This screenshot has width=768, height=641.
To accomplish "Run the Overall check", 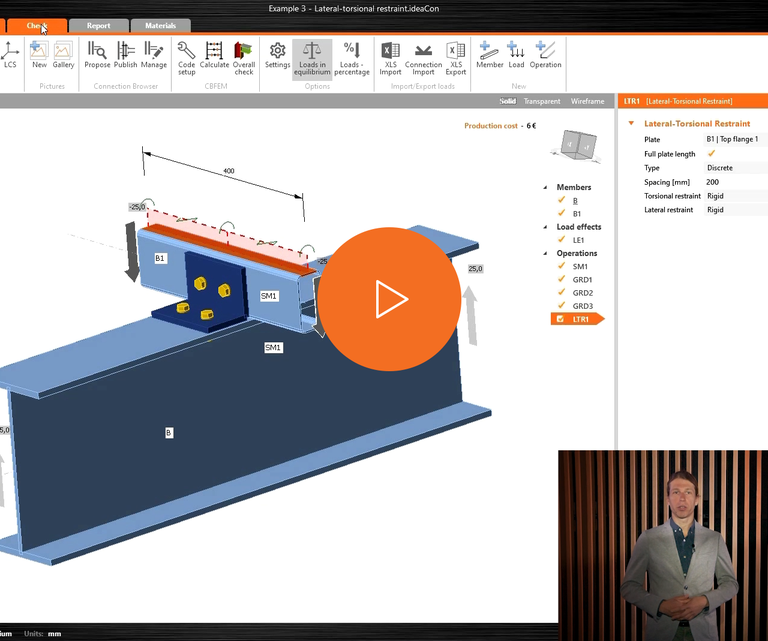I will pos(244,56).
